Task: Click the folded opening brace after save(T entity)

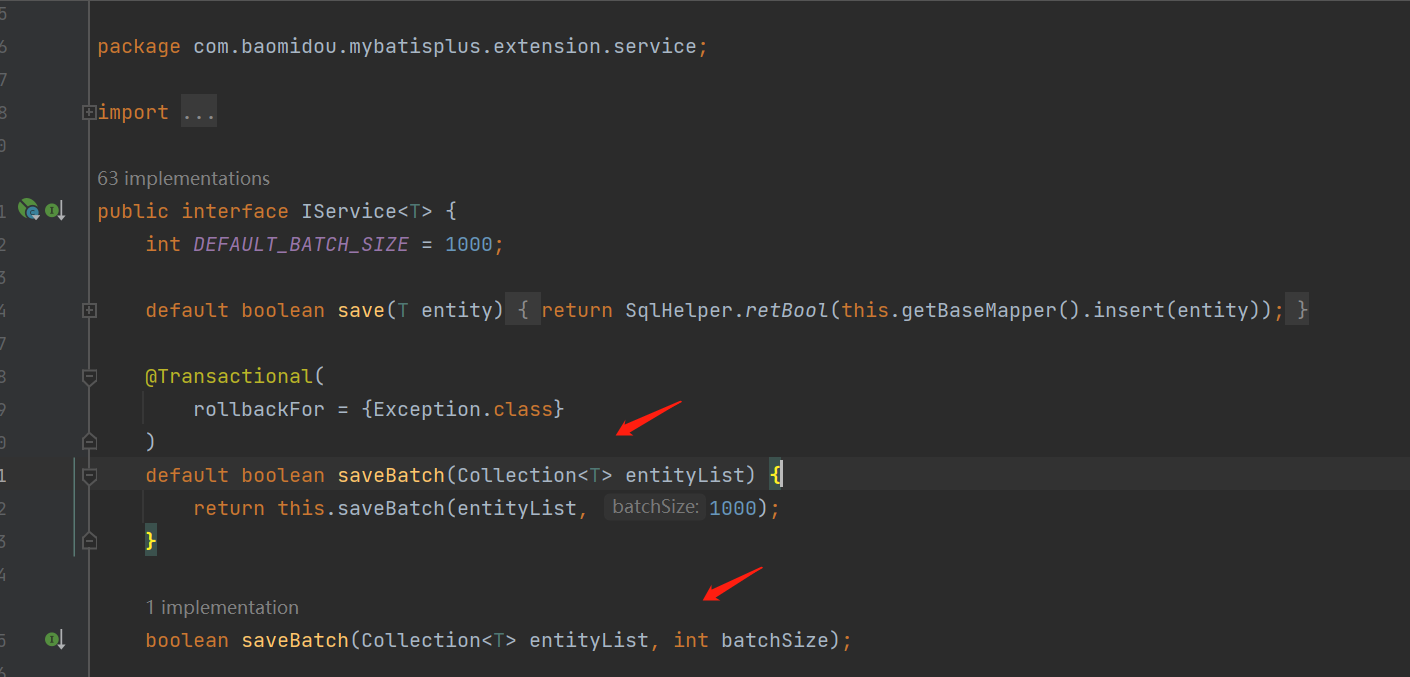Action: point(522,311)
